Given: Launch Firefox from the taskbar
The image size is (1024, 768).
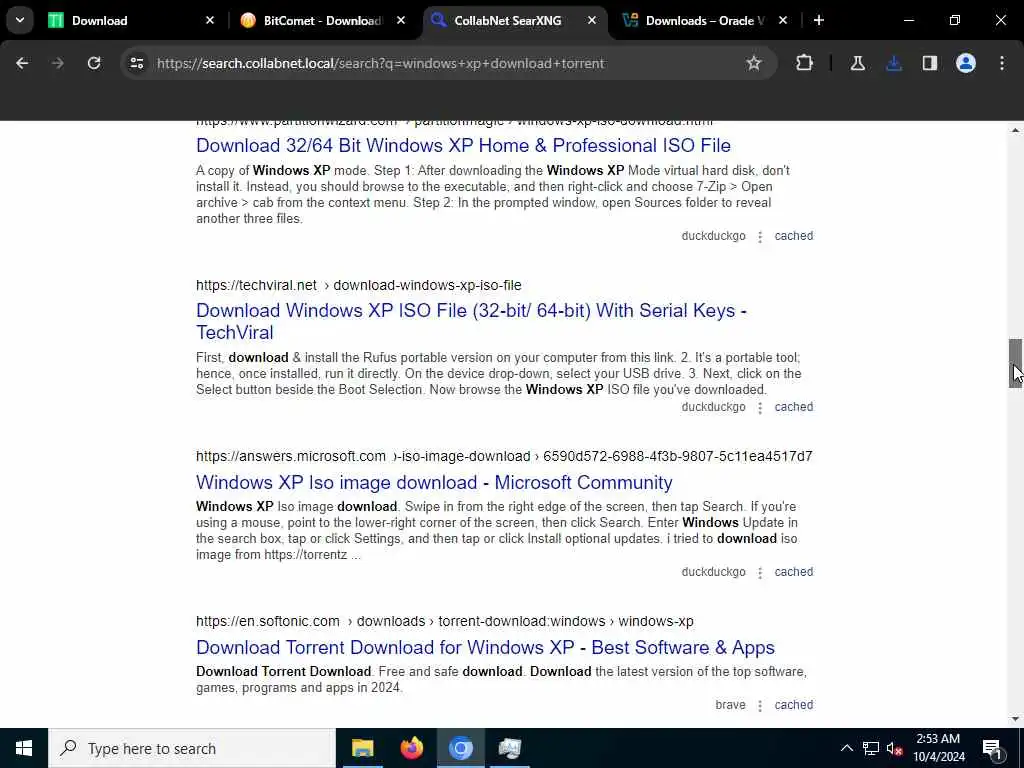Looking at the screenshot, I should [x=411, y=748].
